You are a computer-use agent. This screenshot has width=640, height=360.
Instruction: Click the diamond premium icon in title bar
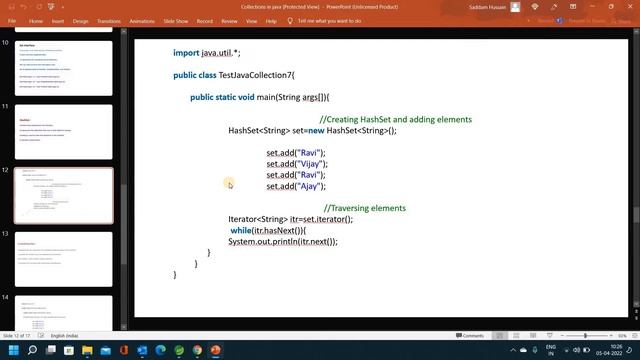click(x=535, y=7)
